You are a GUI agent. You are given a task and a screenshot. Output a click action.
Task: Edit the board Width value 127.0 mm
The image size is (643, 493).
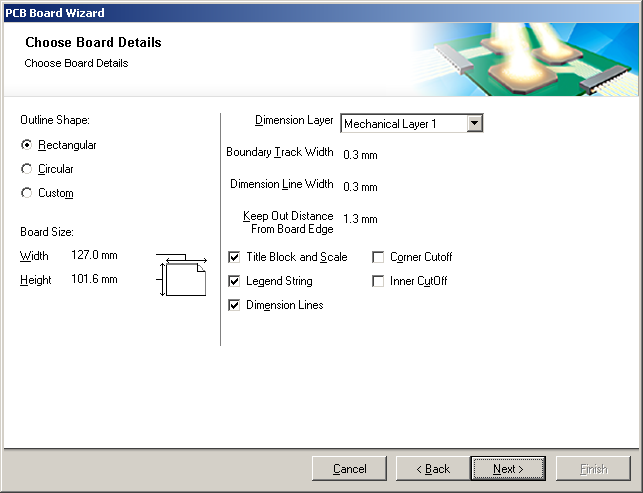pos(94,255)
